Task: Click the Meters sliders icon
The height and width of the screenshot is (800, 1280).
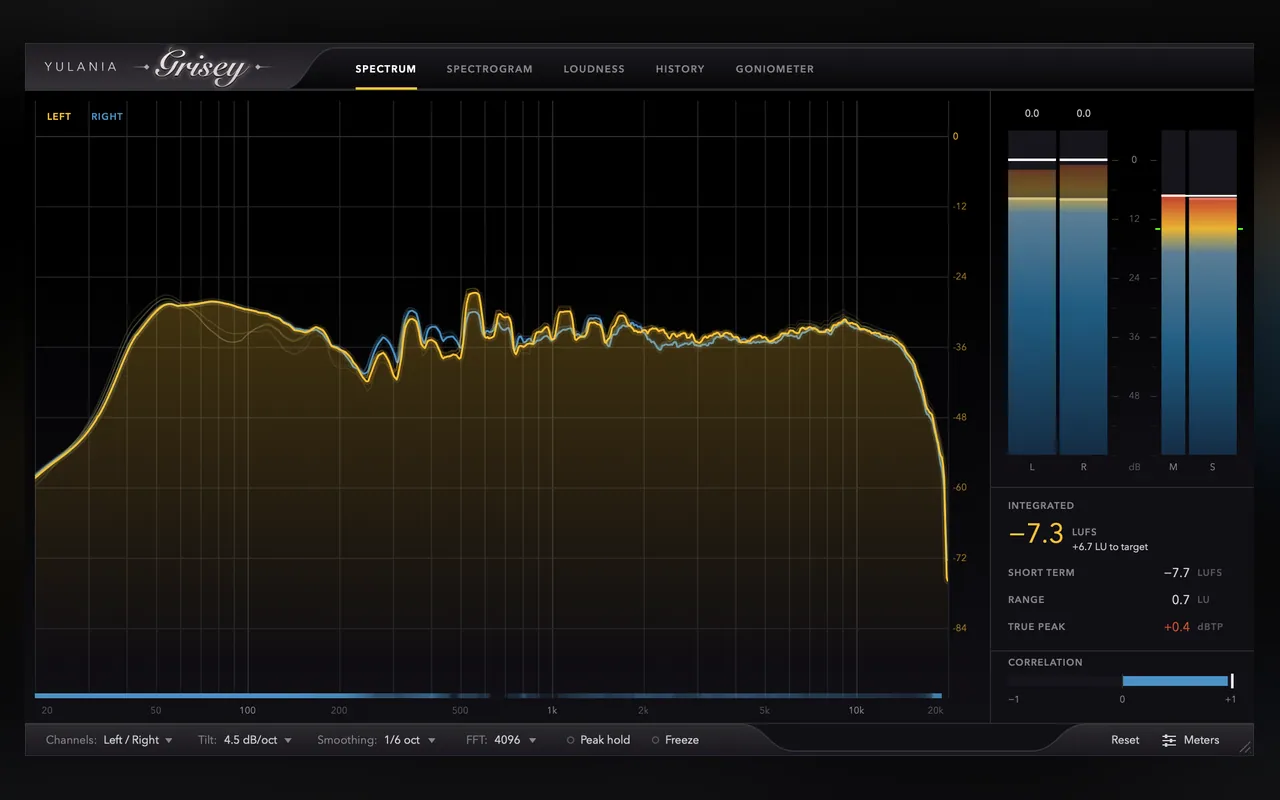Action: [x=1169, y=740]
